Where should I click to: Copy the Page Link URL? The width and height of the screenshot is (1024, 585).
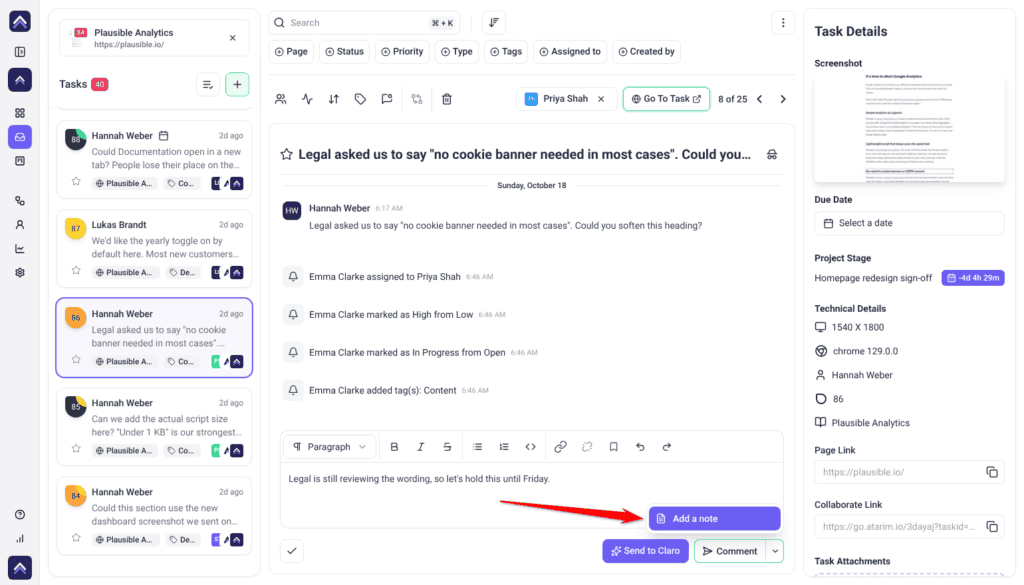pos(991,472)
